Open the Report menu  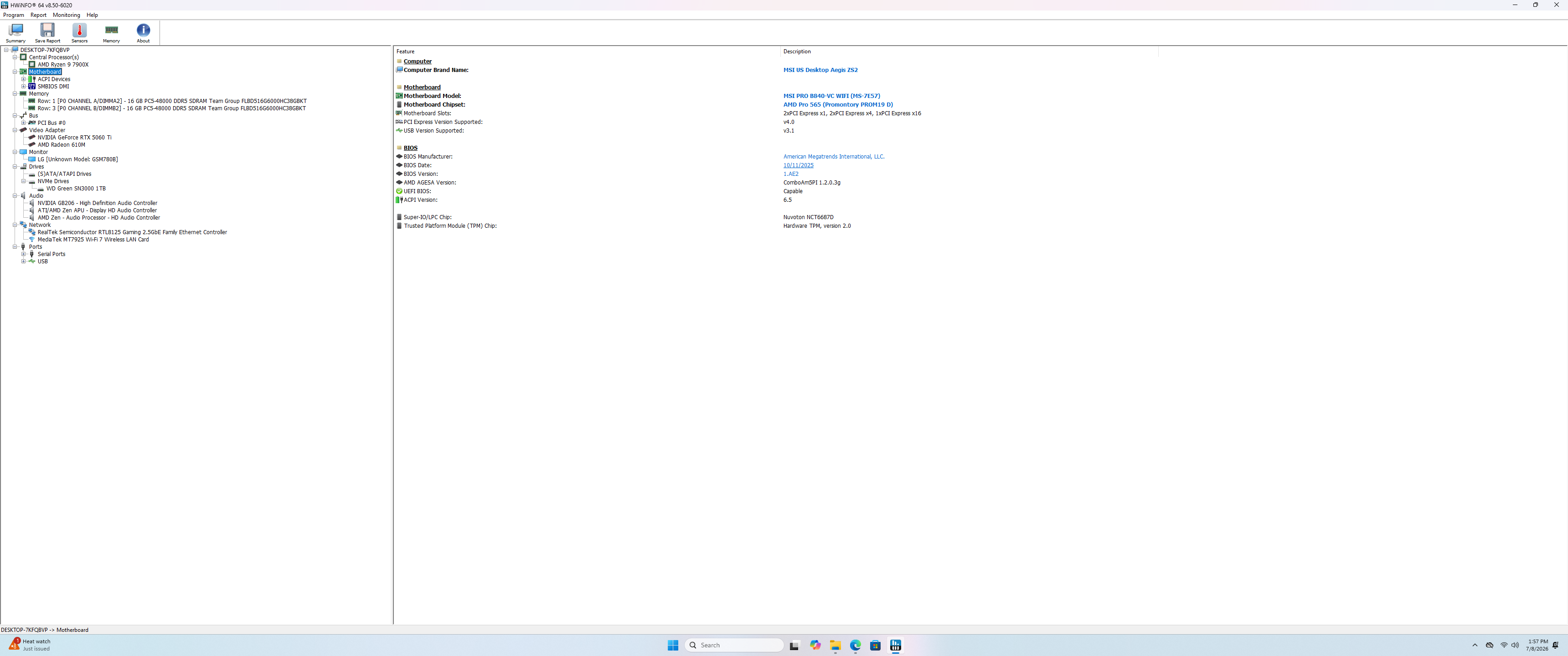tap(38, 15)
